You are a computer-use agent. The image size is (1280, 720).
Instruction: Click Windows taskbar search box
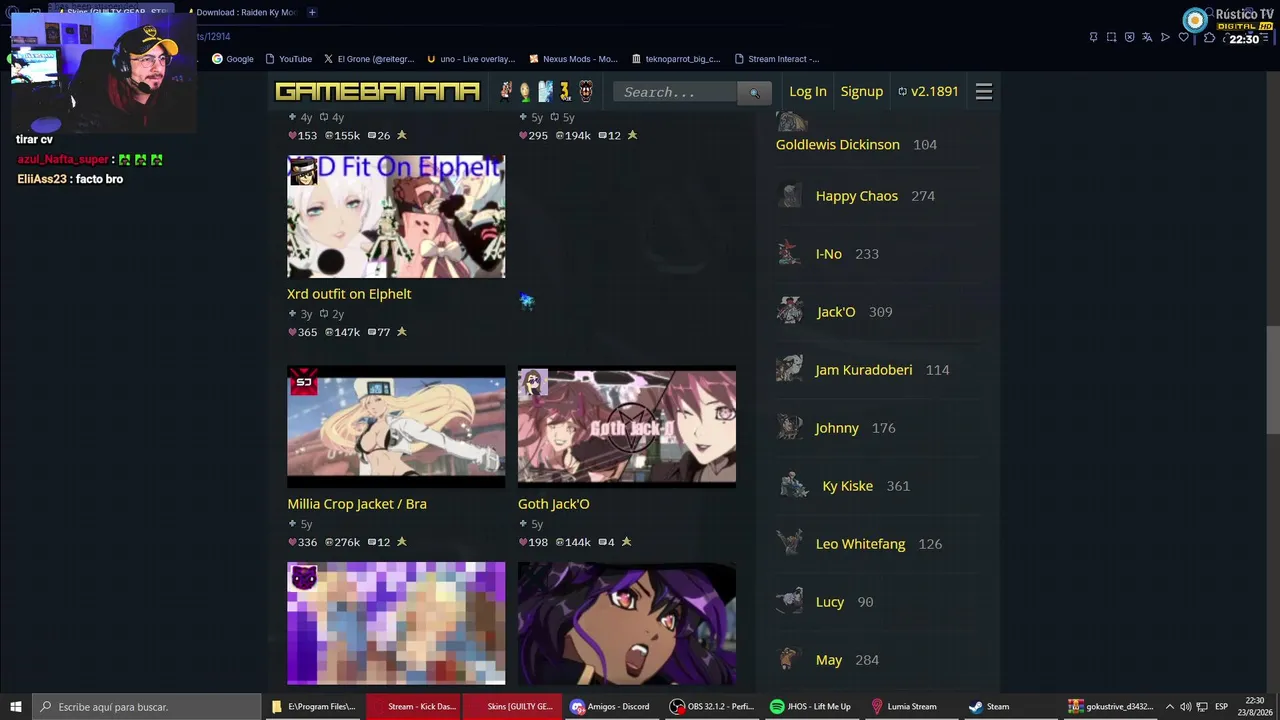click(146, 707)
